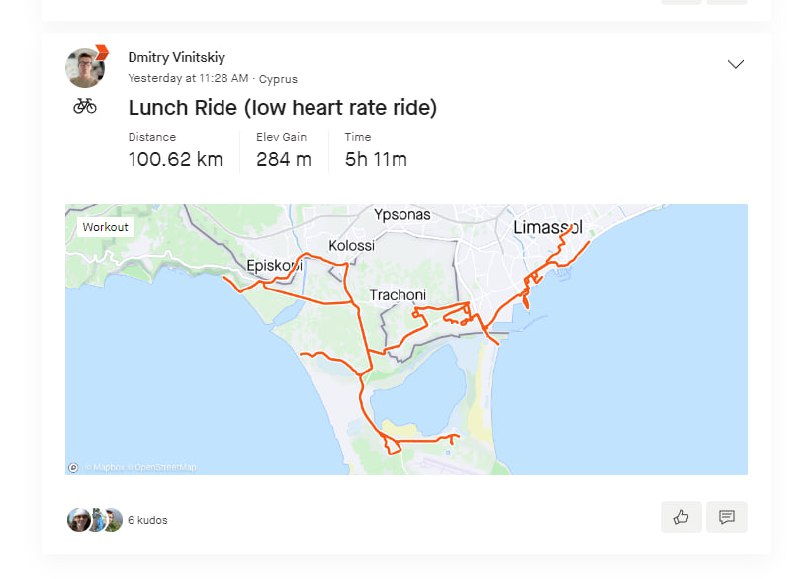Give kudos with the thumbs-up button

tap(681, 517)
